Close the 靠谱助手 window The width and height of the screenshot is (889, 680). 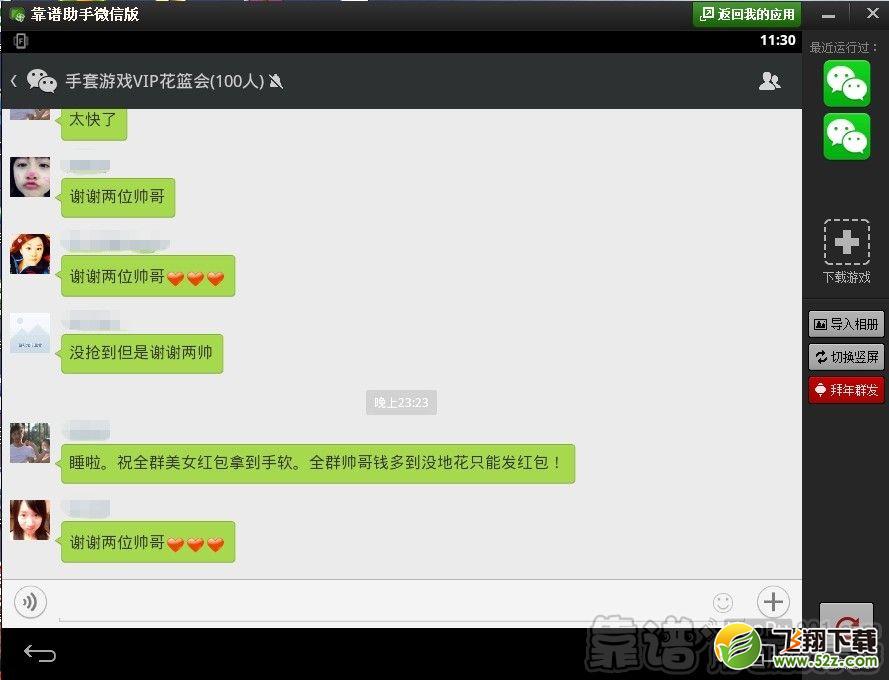873,14
